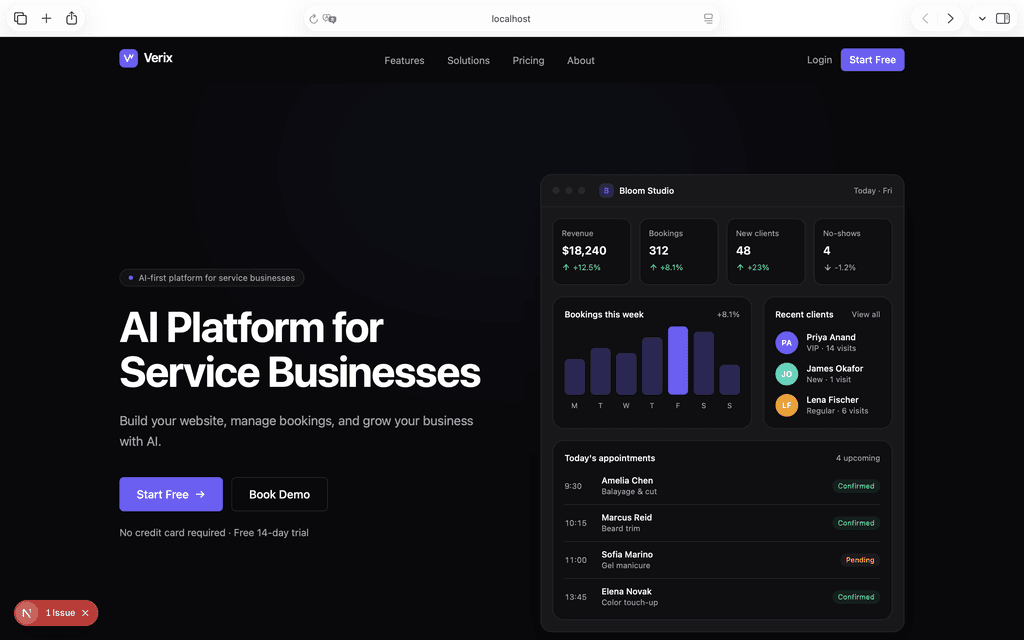Open the Share icon in the browser toolbar
The height and width of the screenshot is (640, 1024).
(x=72, y=18)
